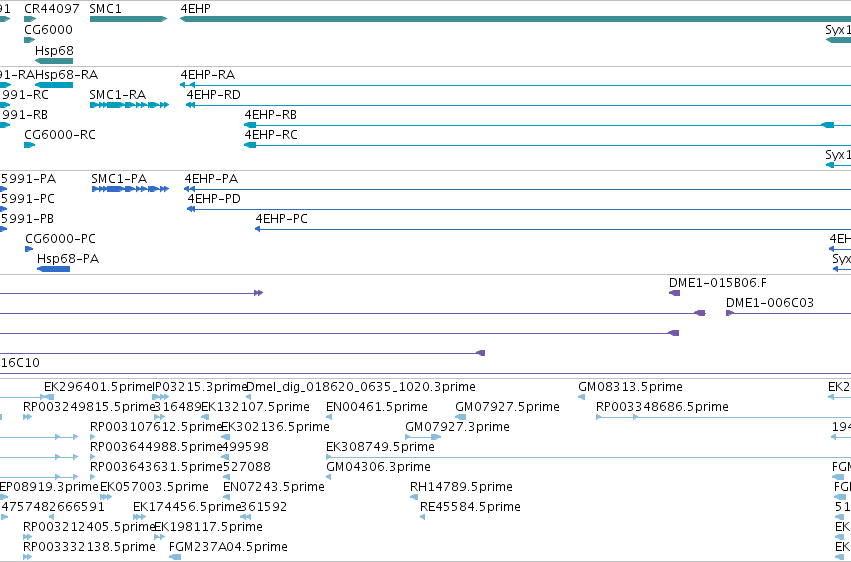Select CG6000 gene glyph
Image resolution: width=851 pixels, height=562 pixels.
[29, 40]
